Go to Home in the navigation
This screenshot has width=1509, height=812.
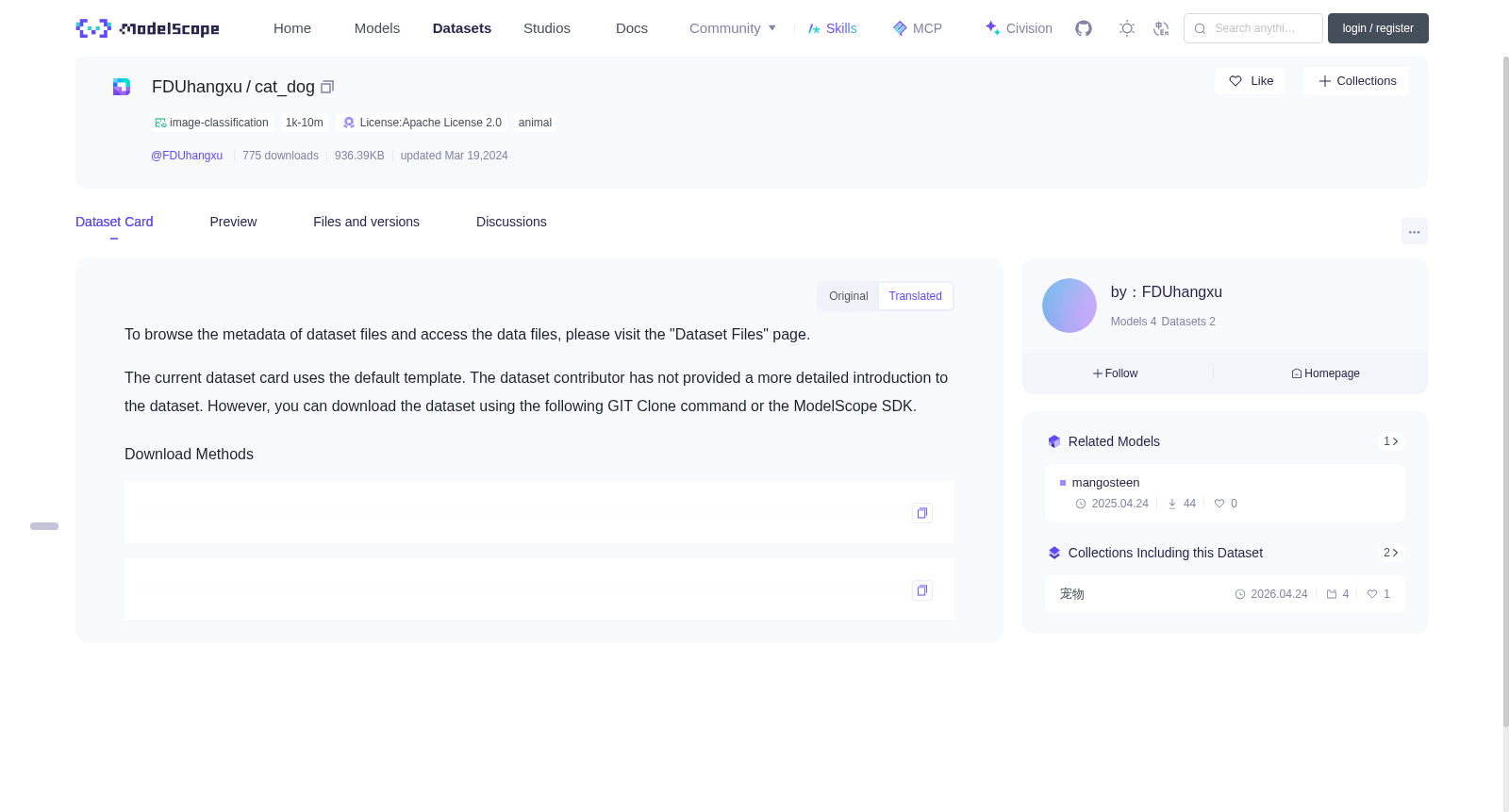292,28
